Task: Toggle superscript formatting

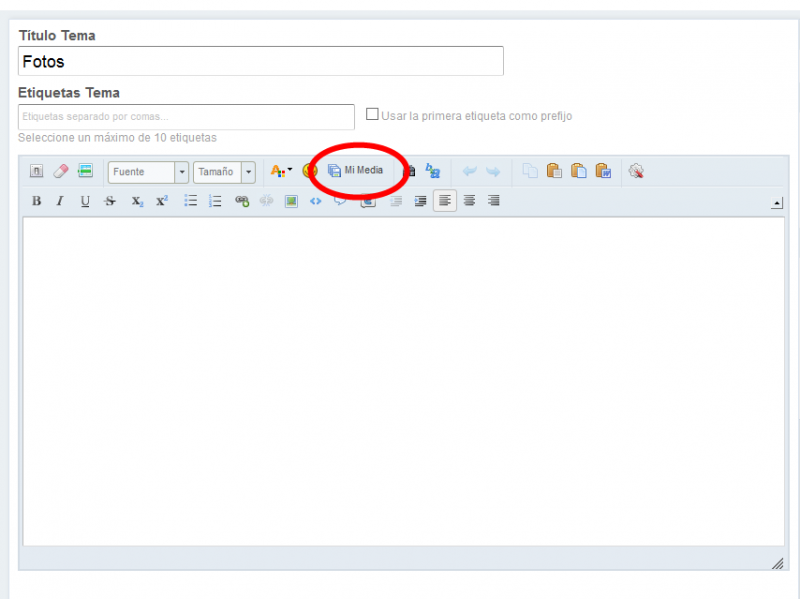Action: (162, 201)
